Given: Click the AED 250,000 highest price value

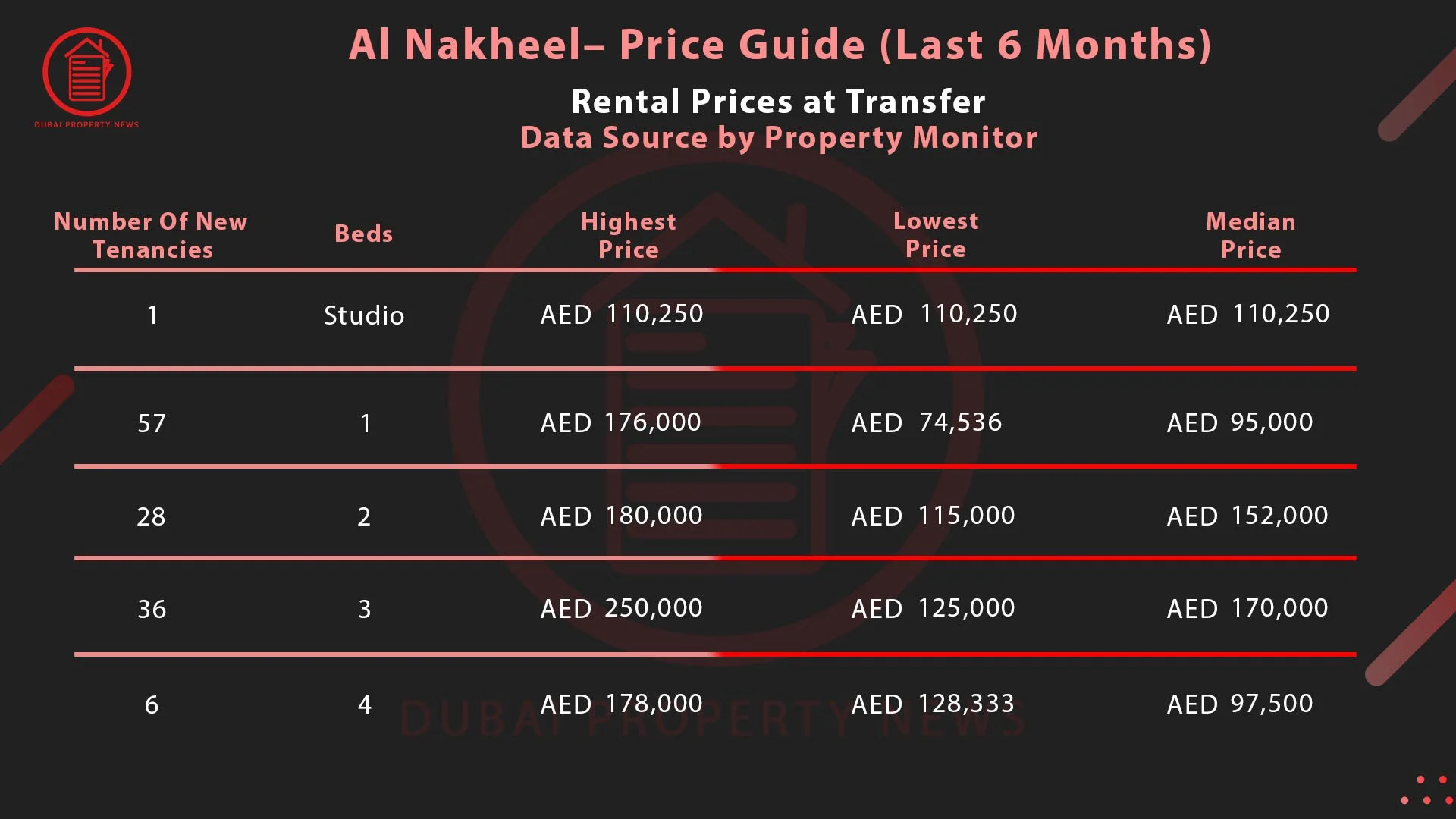Looking at the screenshot, I should click(x=622, y=608).
